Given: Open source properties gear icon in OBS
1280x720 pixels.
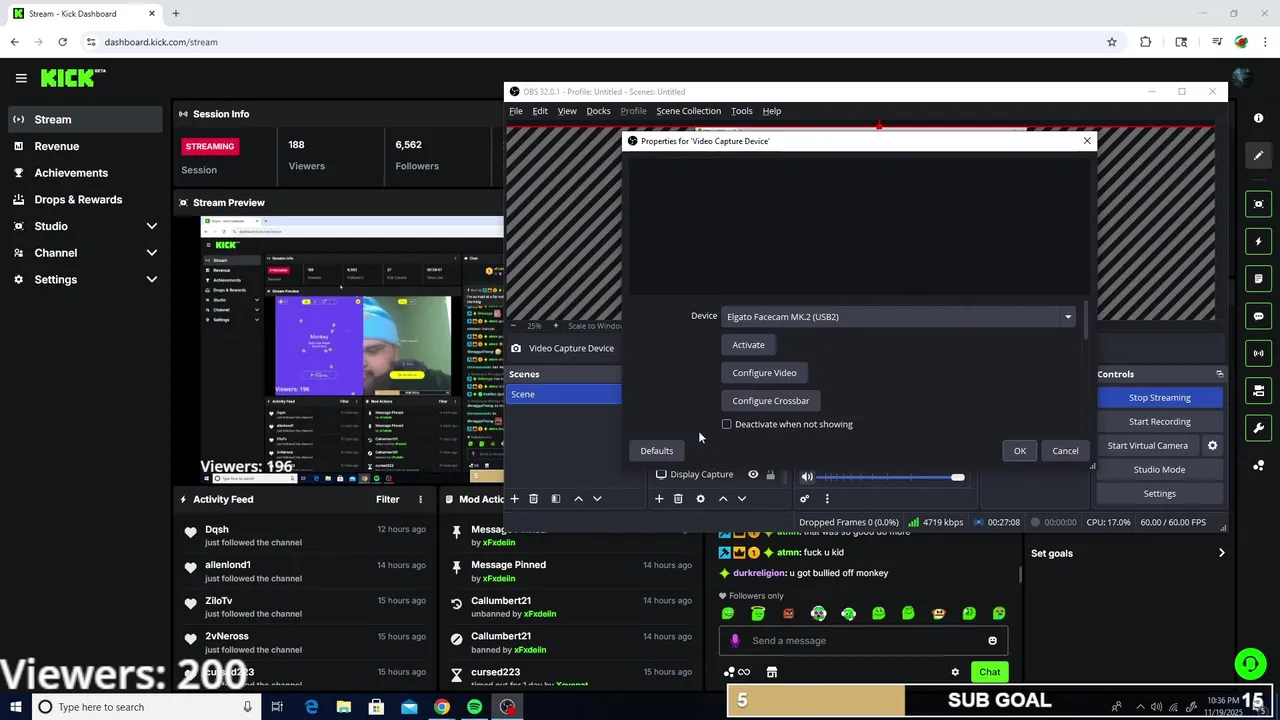Looking at the screenshot, I should coord(700,499).
